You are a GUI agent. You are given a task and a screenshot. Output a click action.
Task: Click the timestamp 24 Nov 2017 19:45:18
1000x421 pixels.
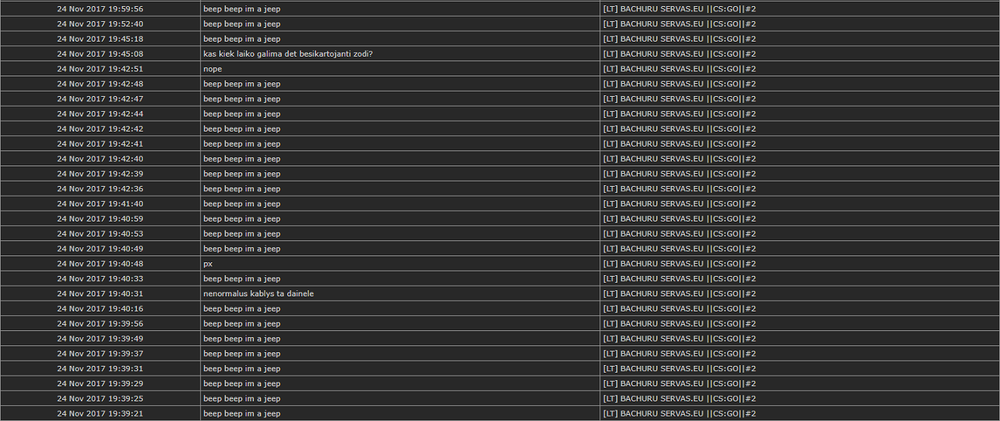(x=100, y=39)
